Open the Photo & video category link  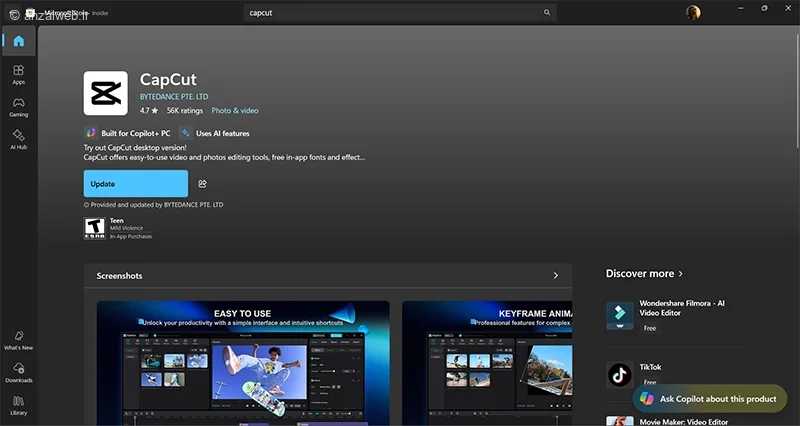coord(235,110)
